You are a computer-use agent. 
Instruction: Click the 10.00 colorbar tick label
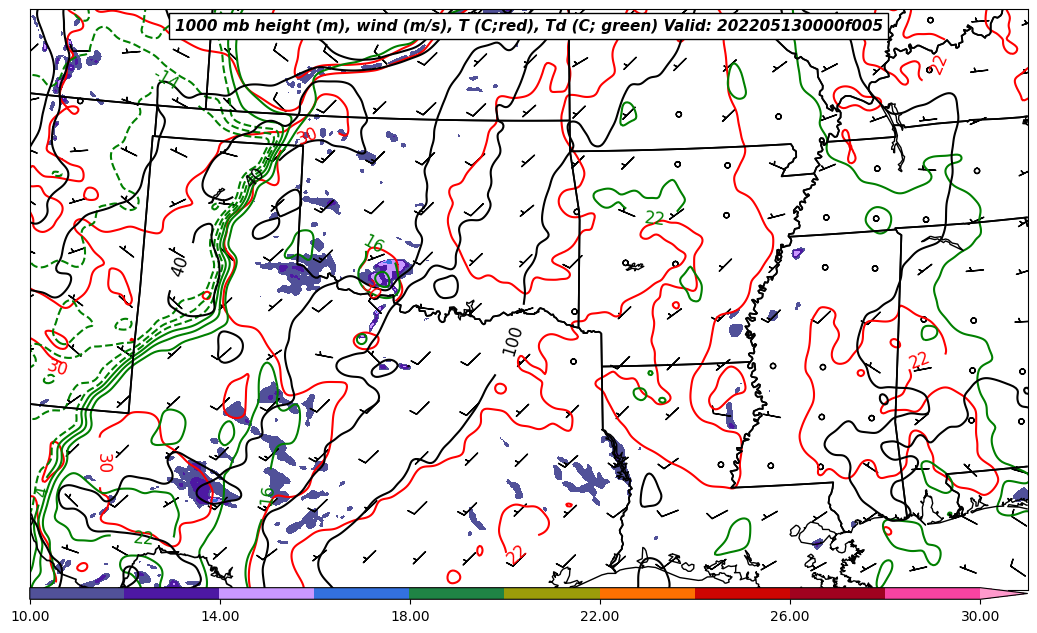[x=30, y=616]
